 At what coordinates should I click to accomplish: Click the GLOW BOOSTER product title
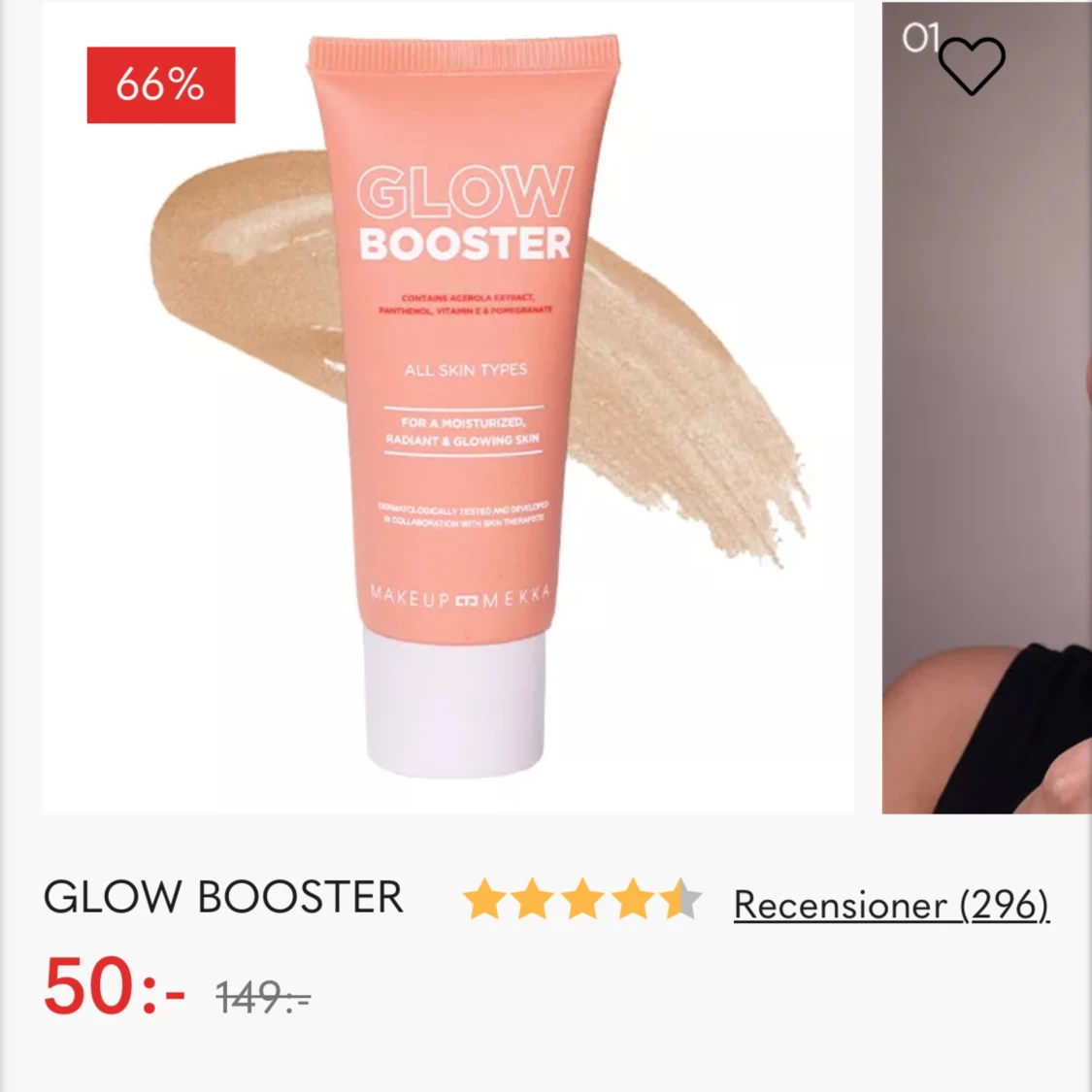223,896
